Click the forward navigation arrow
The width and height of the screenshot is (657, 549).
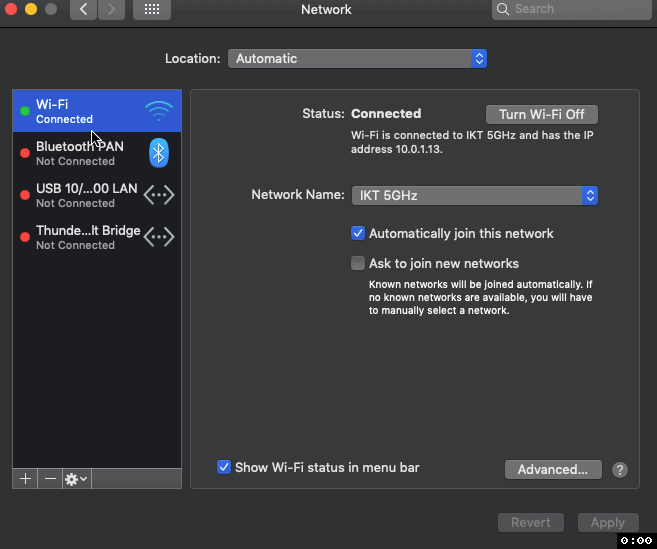click(111, 9)
